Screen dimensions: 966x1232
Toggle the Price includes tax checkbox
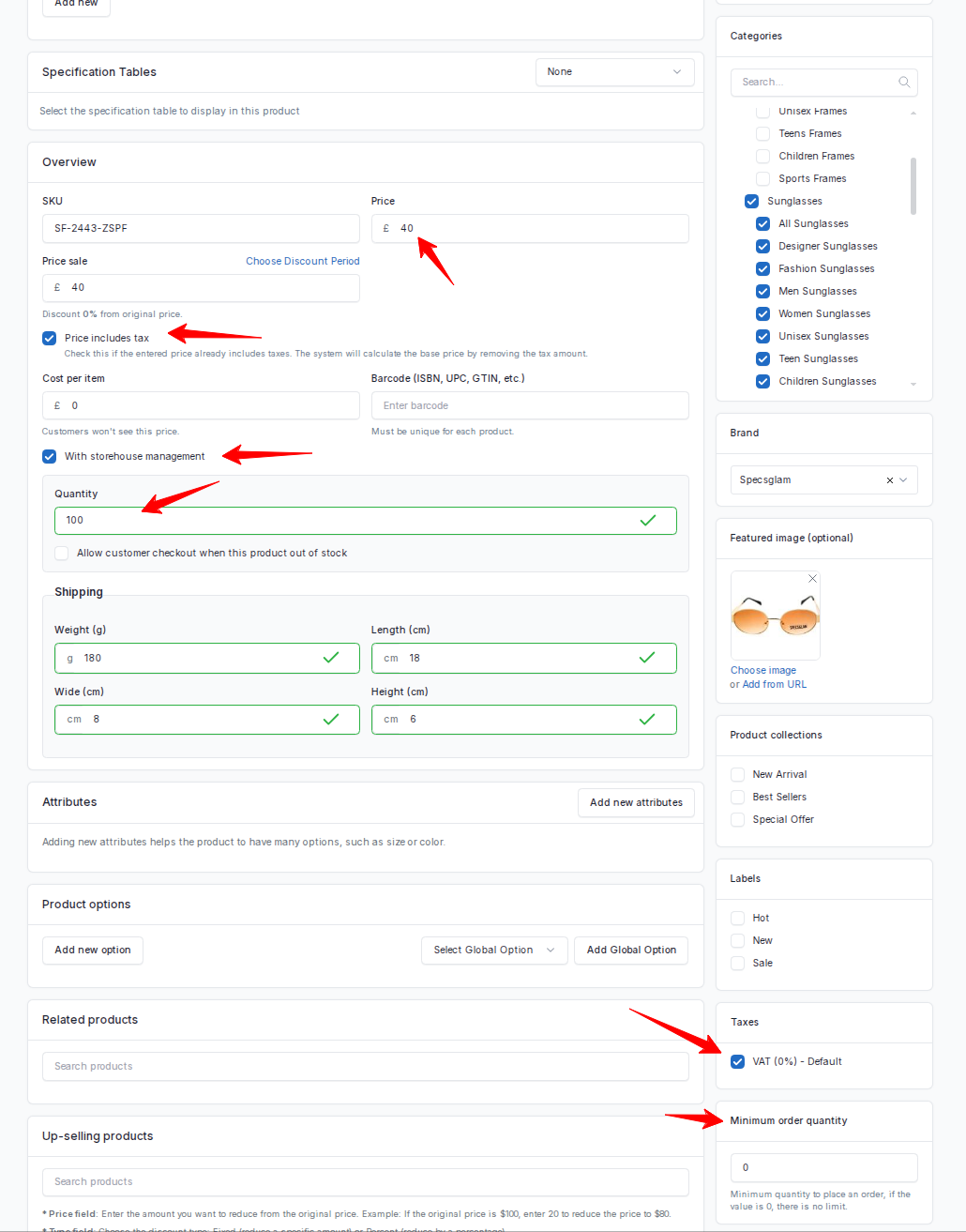pos(50,339)
